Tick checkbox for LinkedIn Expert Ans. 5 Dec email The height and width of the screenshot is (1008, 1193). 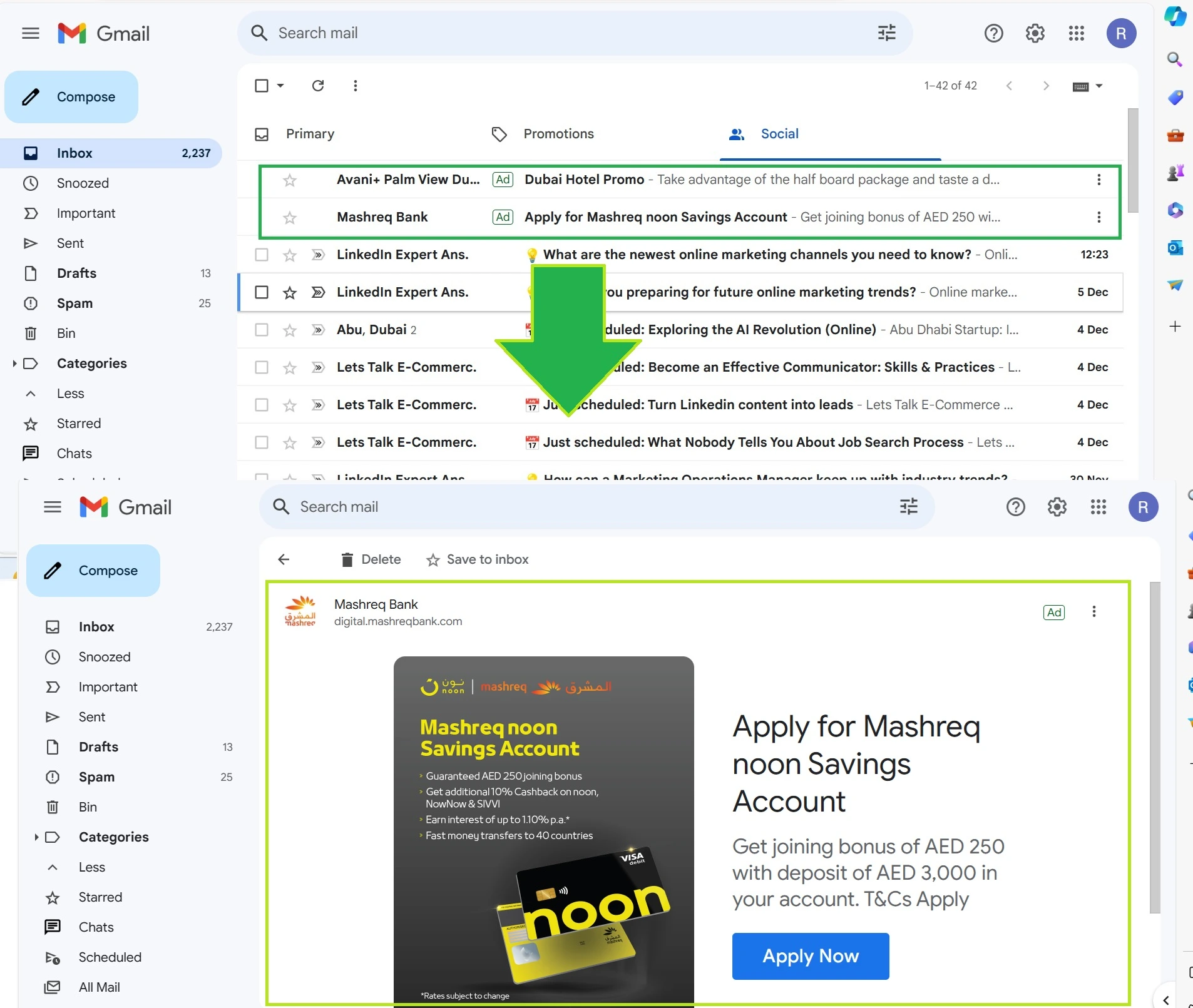point(262,292)
